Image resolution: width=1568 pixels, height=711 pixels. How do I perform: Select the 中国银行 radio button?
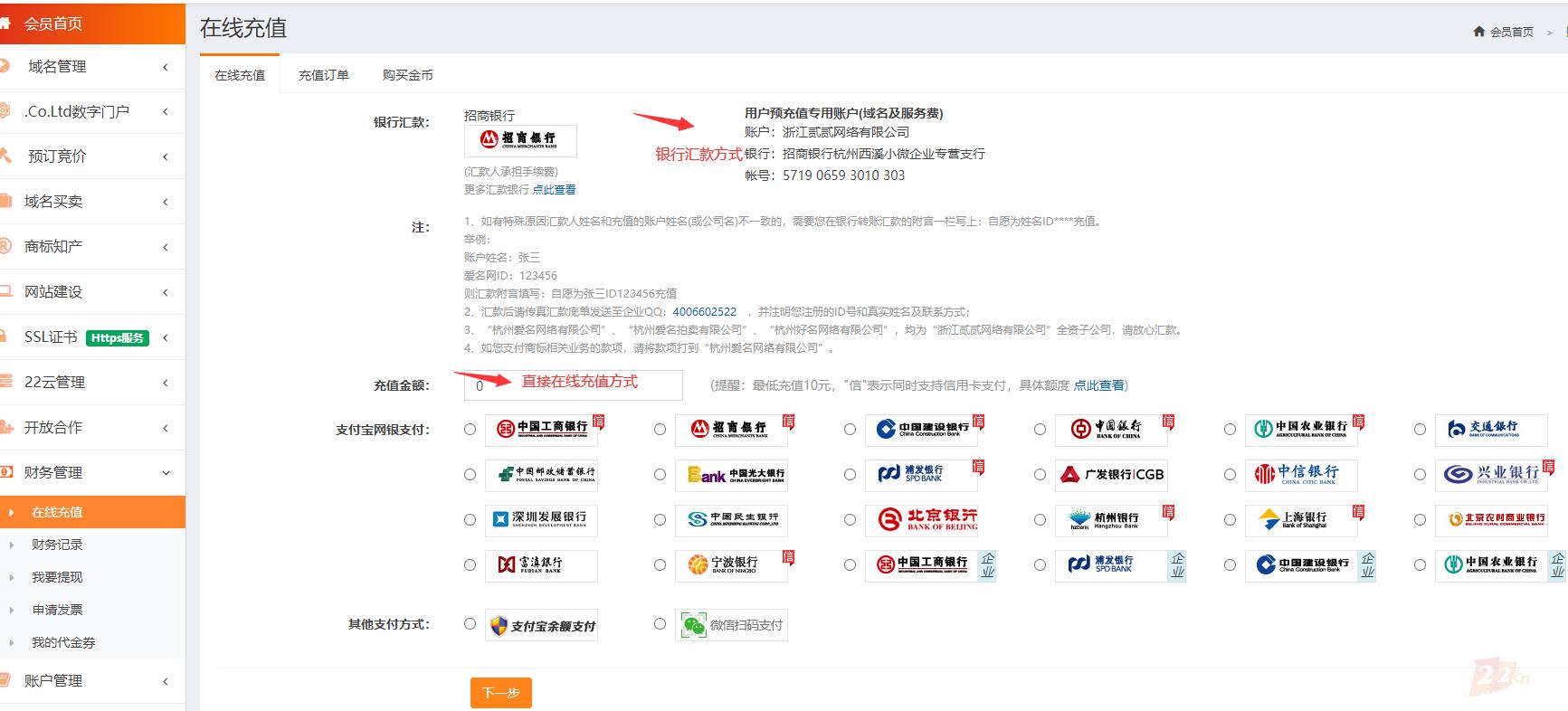coord(1040,430)
